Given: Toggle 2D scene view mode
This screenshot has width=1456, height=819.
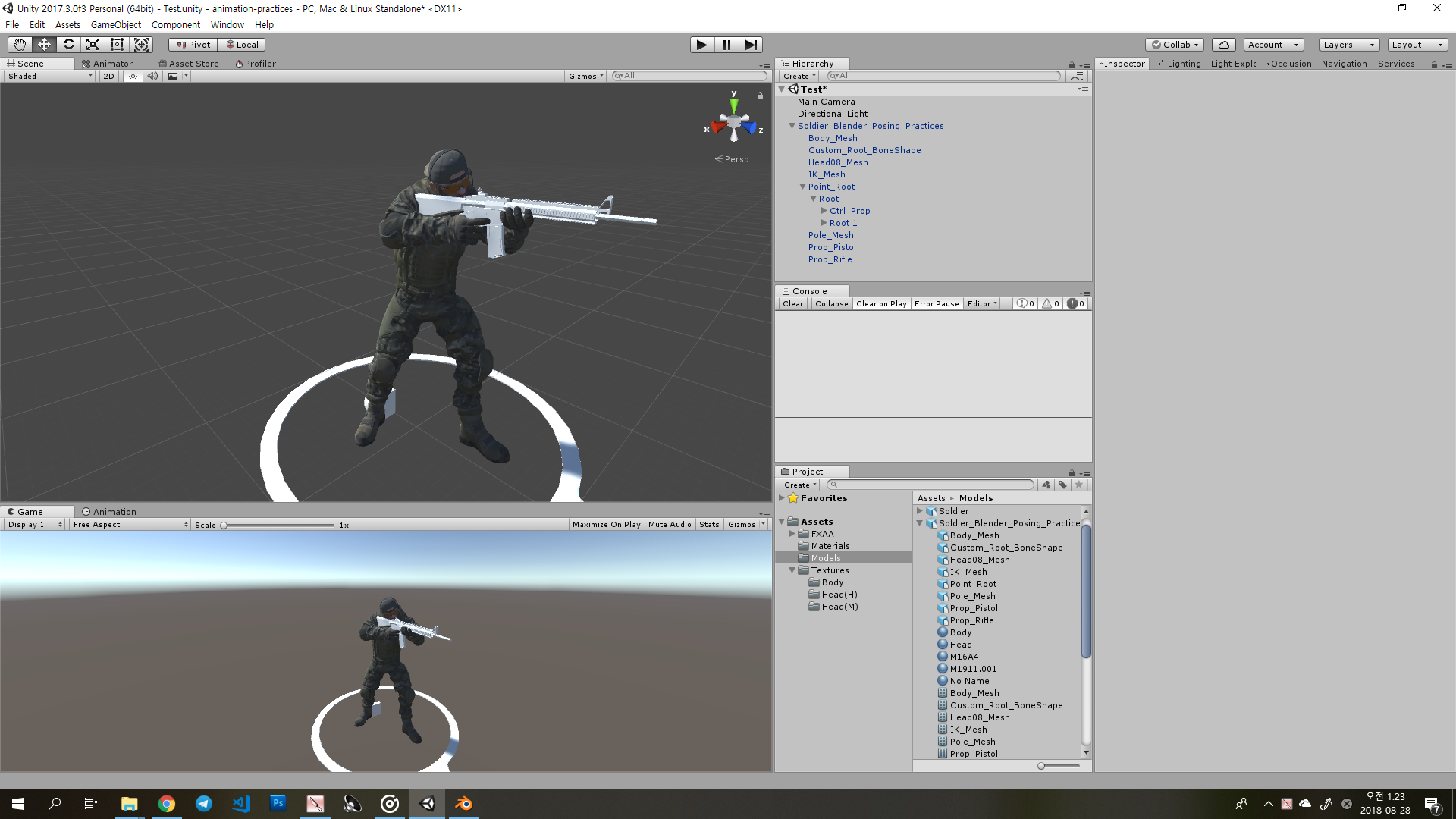Looking at the screenshot, I should 108,76.
